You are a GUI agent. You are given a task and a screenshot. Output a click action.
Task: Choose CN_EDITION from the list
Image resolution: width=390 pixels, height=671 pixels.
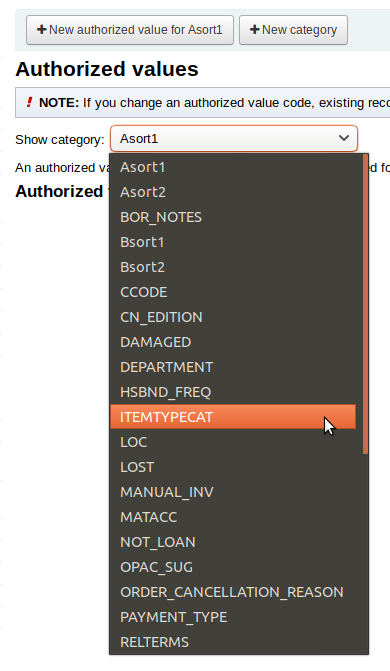[233, 317]
